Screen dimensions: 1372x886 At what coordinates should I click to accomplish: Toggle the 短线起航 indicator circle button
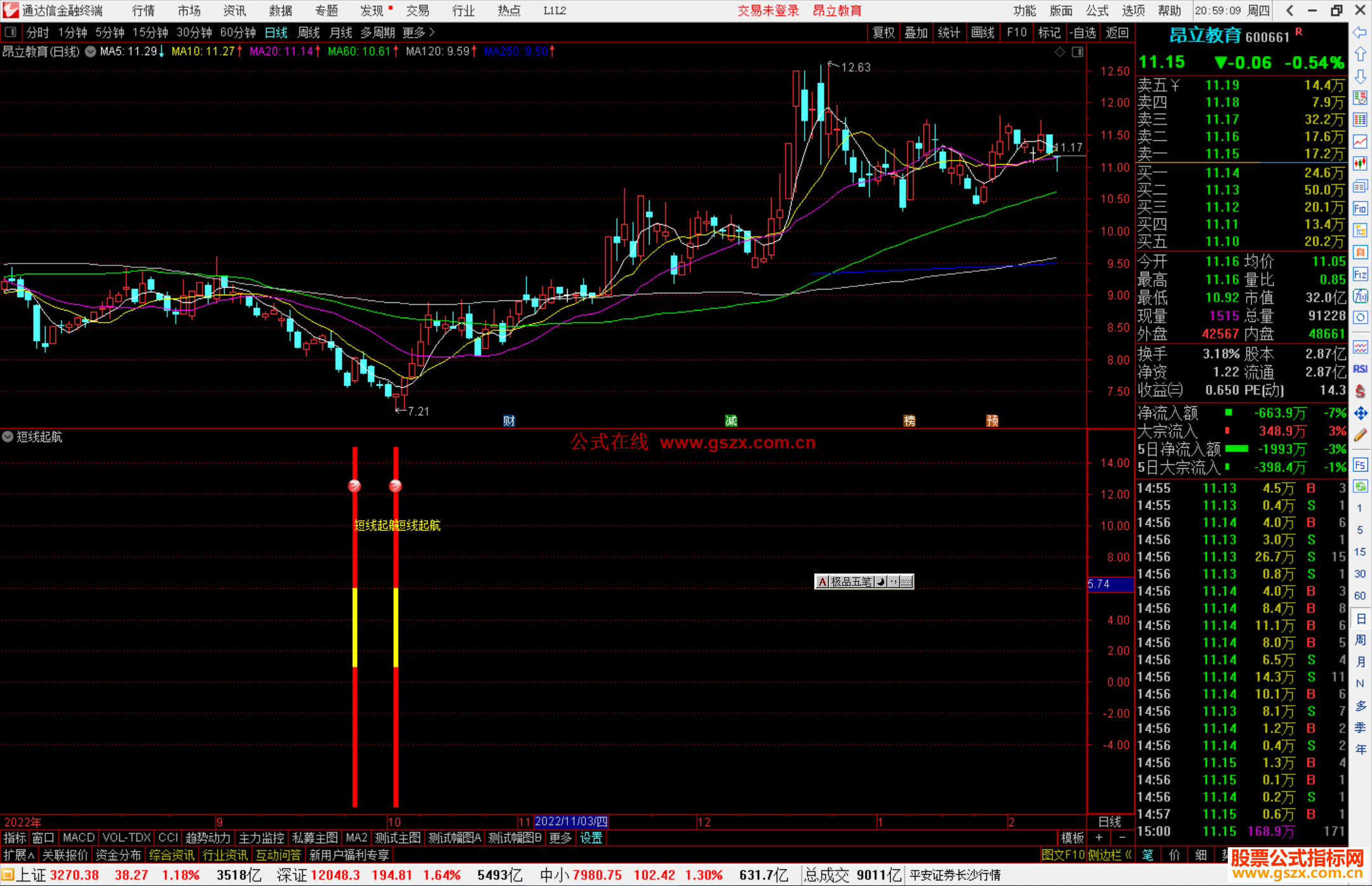tap(8, 437)
